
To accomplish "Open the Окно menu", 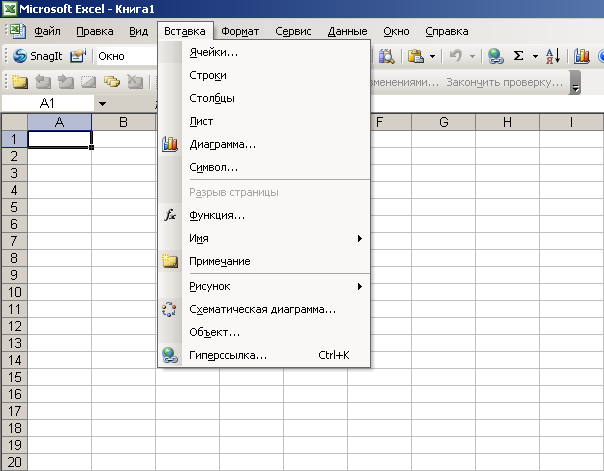I will [396, 31].
